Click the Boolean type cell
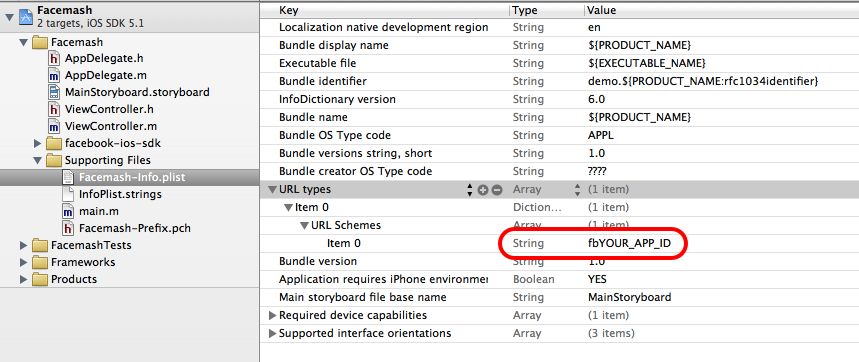Image resolution: width=859 pixels, height=362 pixels. (x=534, y=279)
